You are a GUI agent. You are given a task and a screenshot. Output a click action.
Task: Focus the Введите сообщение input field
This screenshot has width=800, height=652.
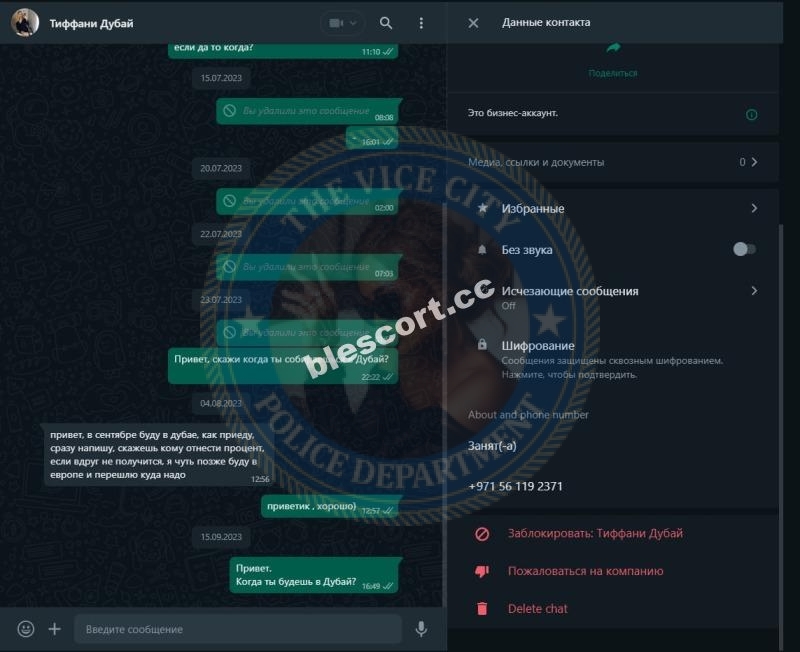tap(238, 629)
